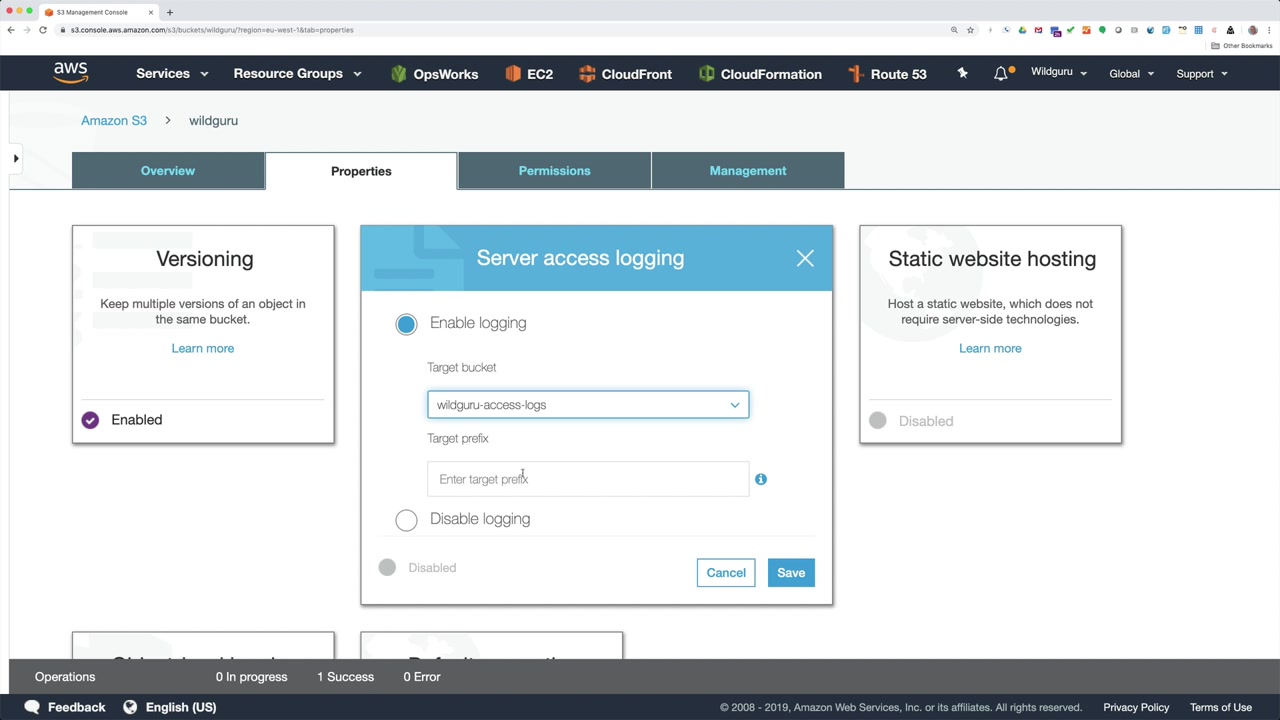Click the Feedback speech bubble icon
Image resolution: width=1280 pixels, height=720 pixels.
click(32, 707)
